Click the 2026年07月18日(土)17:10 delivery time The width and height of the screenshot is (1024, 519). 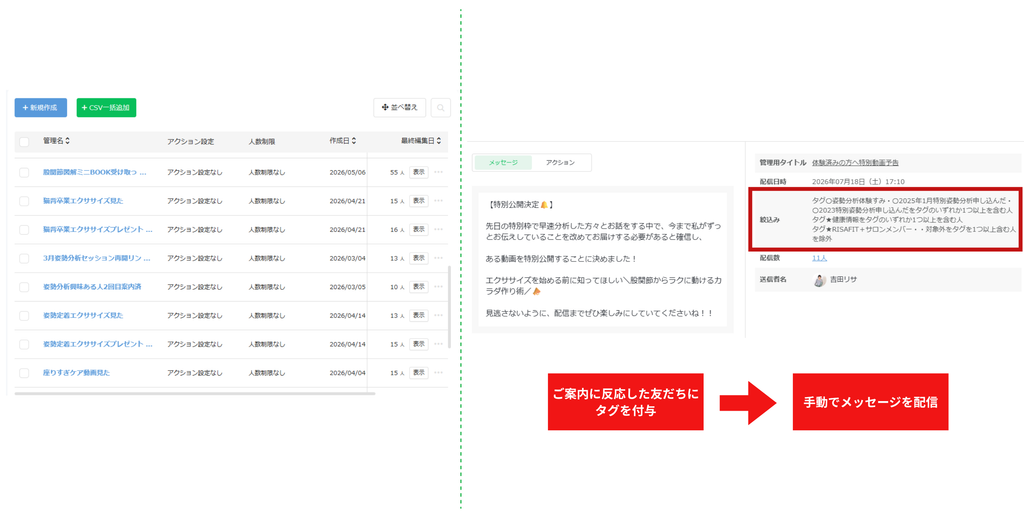pos(857,181)
